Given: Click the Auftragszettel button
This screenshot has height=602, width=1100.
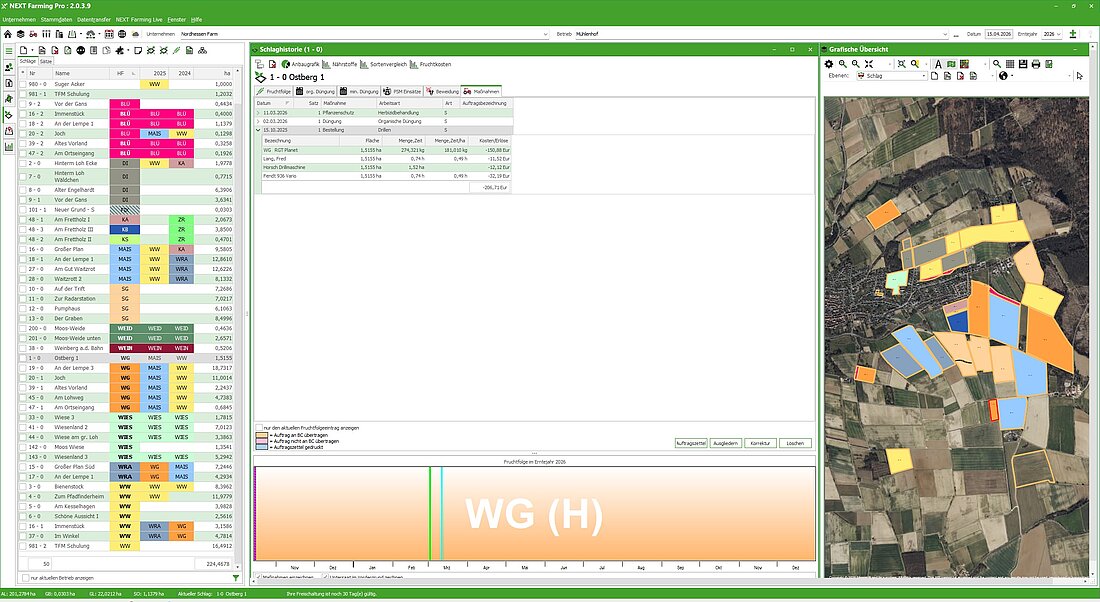Looking at the screenshot, I should point(692,443).
